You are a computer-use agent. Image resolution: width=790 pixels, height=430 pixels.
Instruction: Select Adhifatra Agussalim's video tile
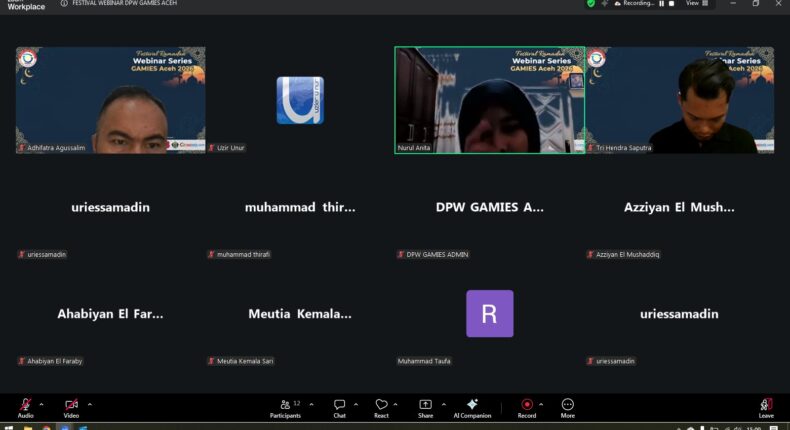(110, 100)
